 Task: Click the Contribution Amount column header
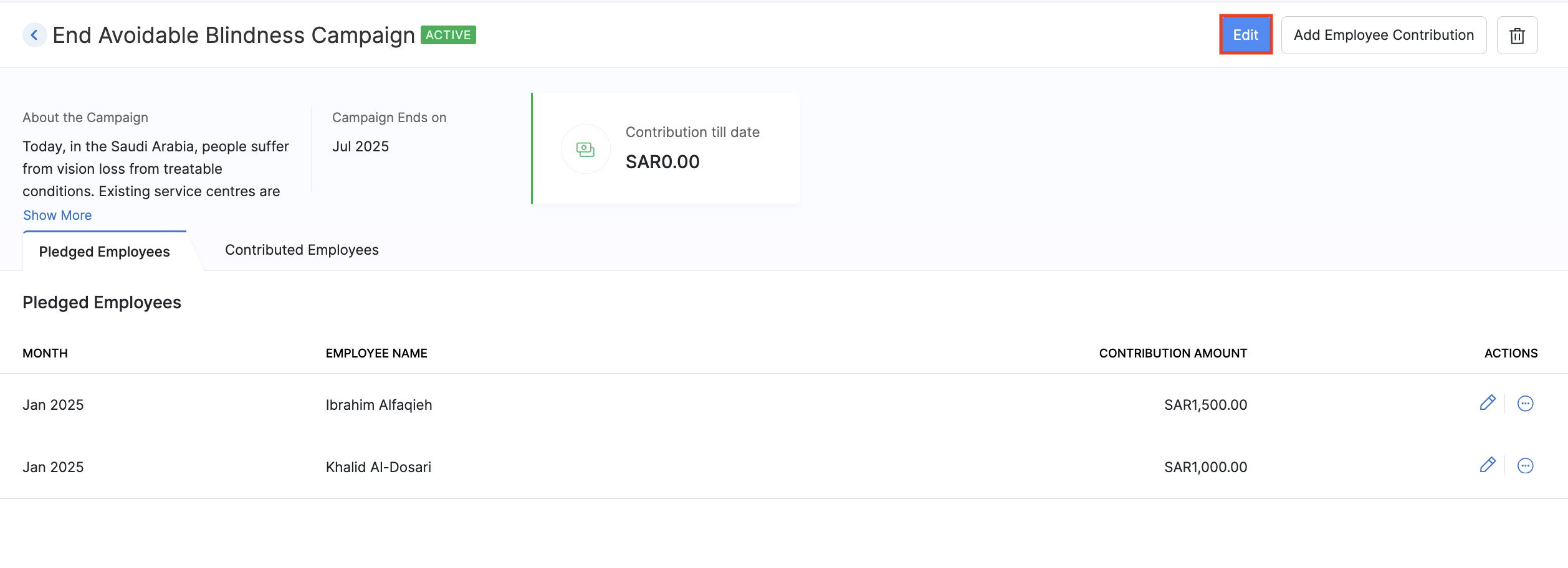tap(1173, 354)
